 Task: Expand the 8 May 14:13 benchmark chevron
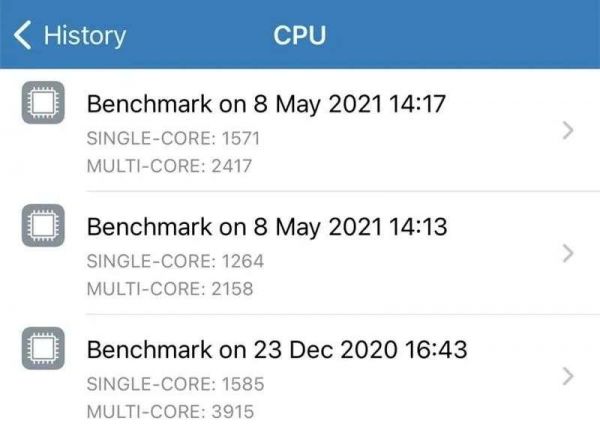pyautogui.click(x=567, y=253)
